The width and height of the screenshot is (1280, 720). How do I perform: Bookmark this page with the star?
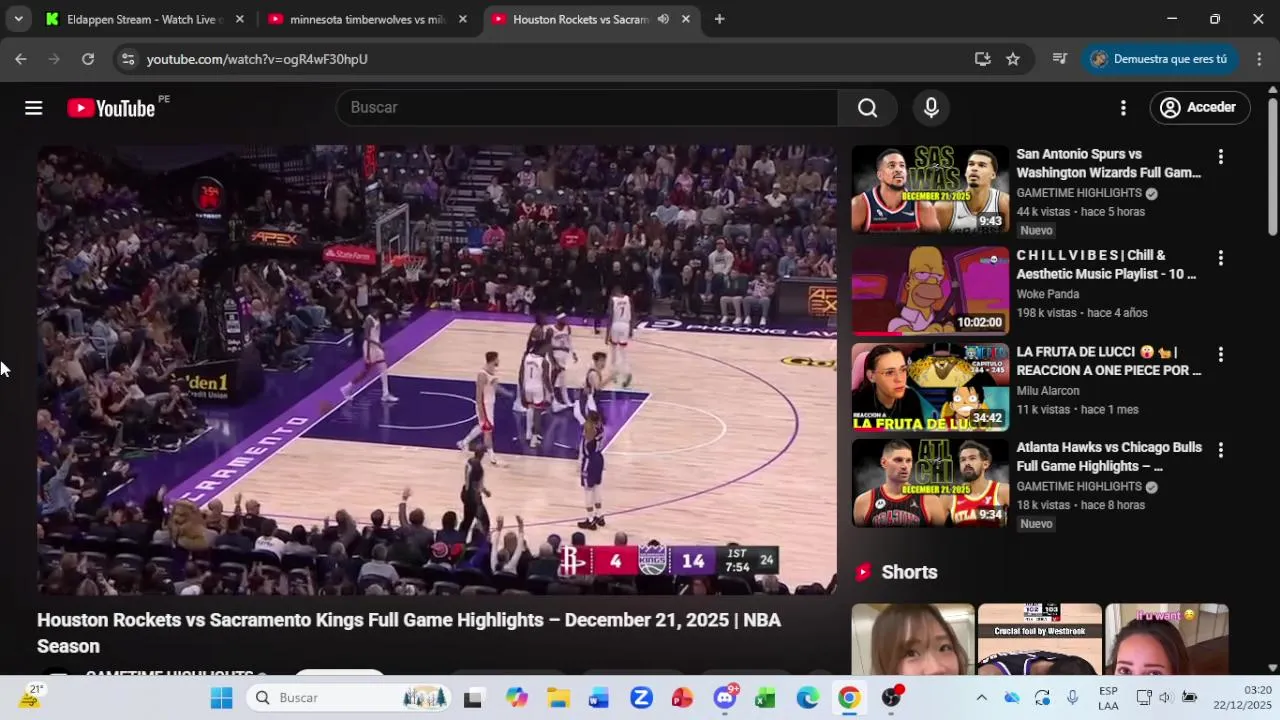[x=1013, y=59]
